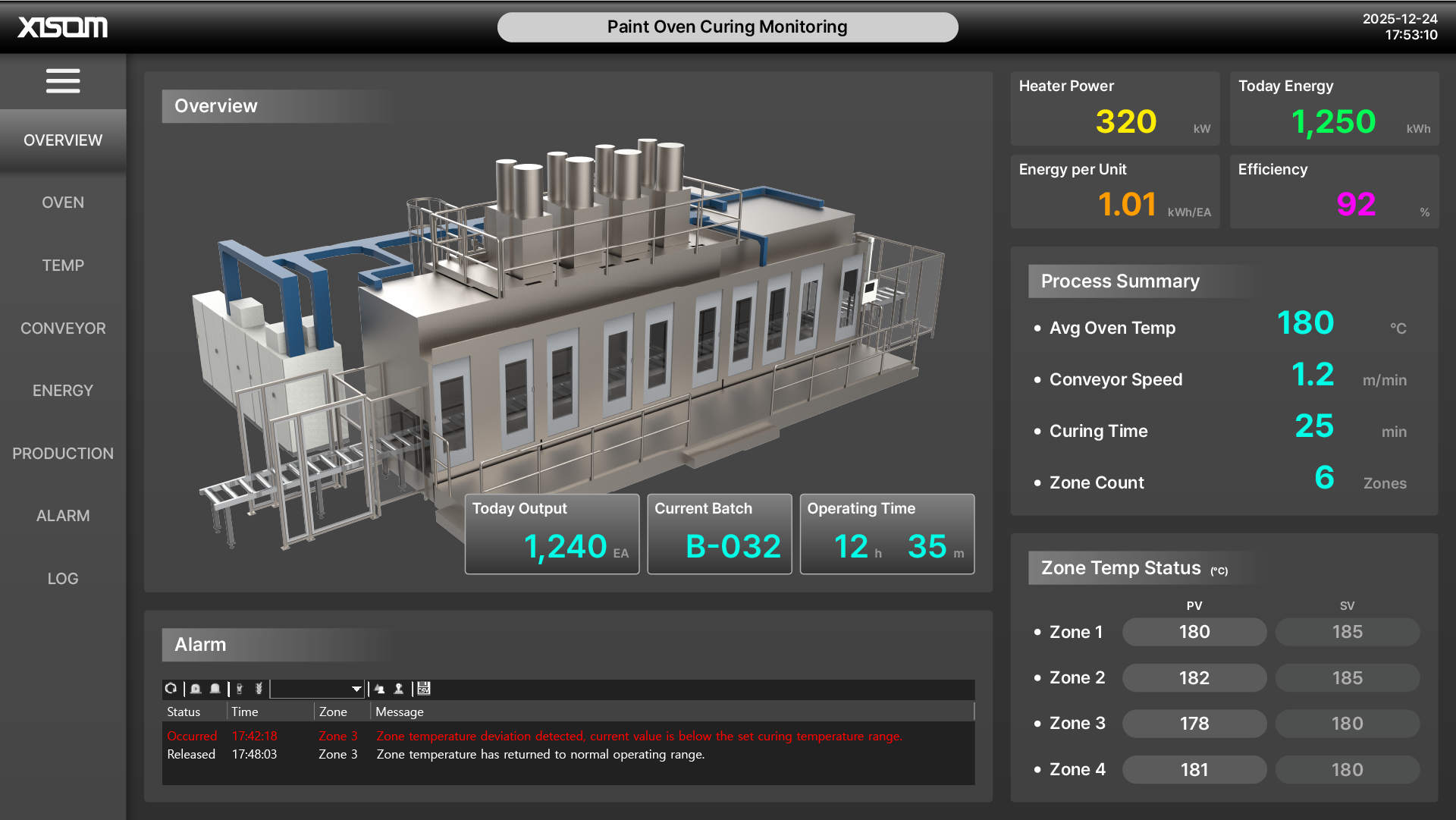1456x820 pixels.
Task: Open the ENERGY section
Action: click(x=63, y=391)
